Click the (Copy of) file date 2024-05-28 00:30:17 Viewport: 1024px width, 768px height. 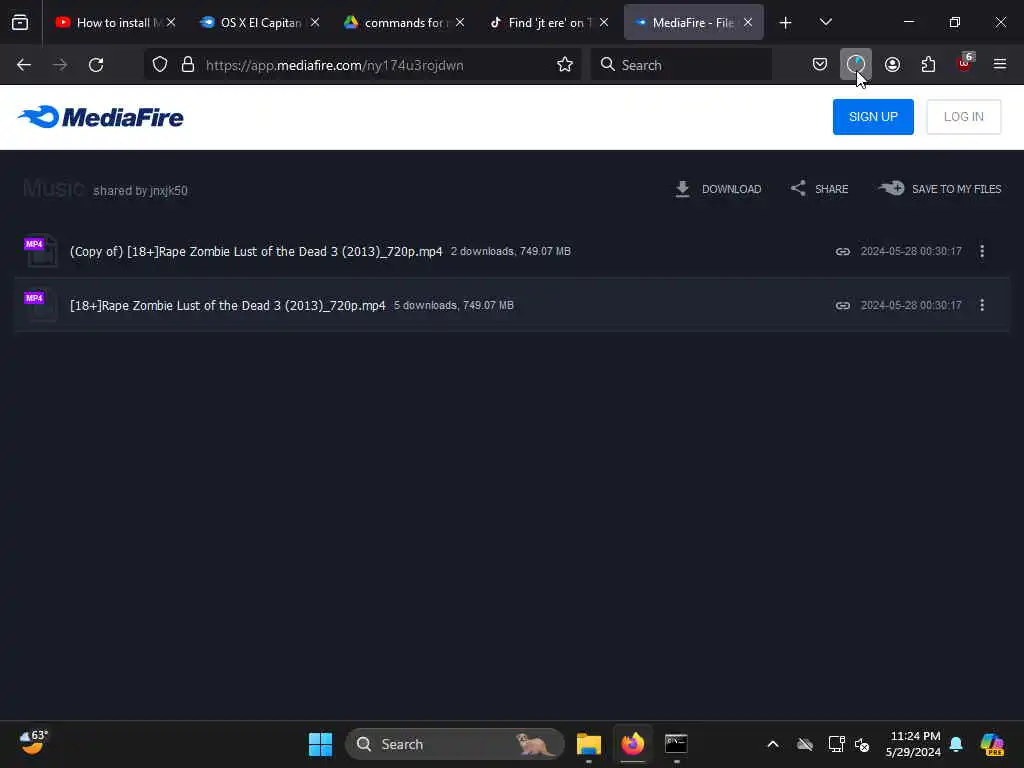(x=911, y=251)
